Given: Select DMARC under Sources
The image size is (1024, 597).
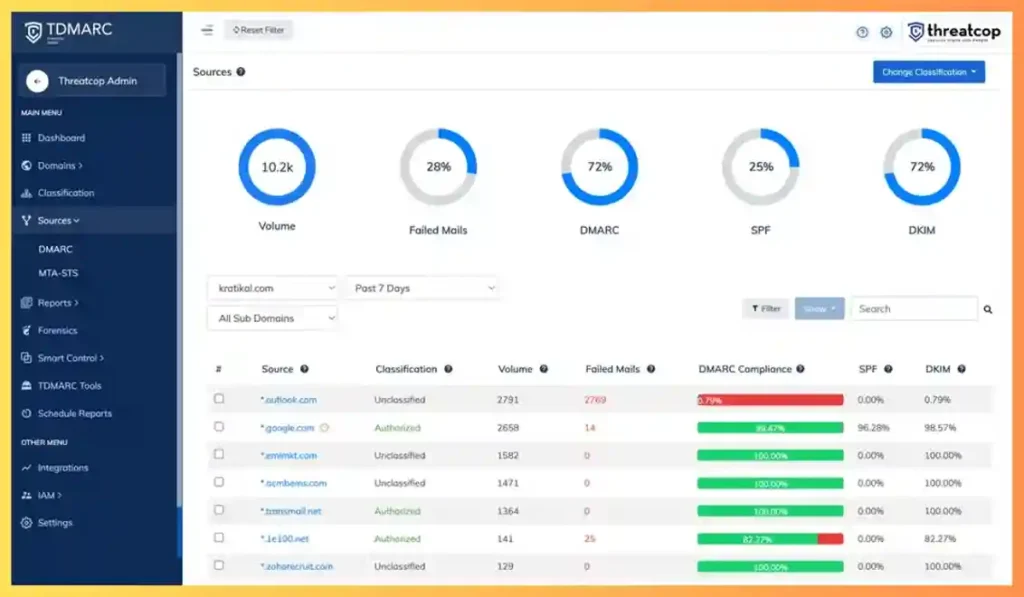Looking at the screenshot, I should tap(55, 250).
